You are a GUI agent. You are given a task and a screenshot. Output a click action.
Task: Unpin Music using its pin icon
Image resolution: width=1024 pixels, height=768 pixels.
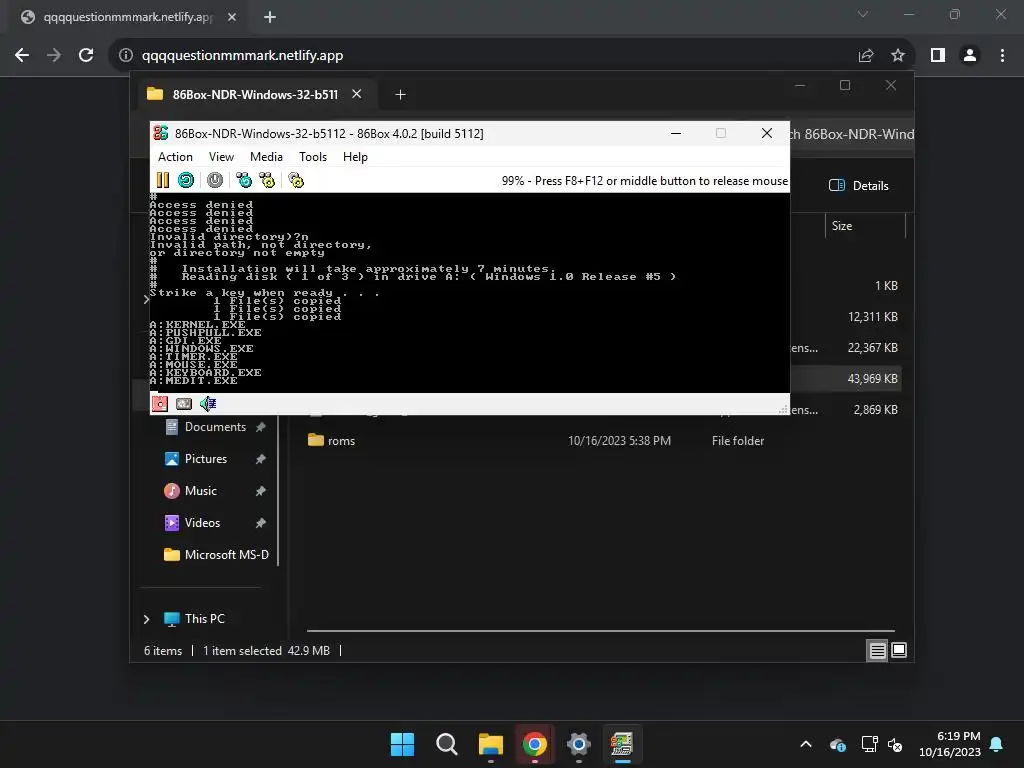coord(261,491)
